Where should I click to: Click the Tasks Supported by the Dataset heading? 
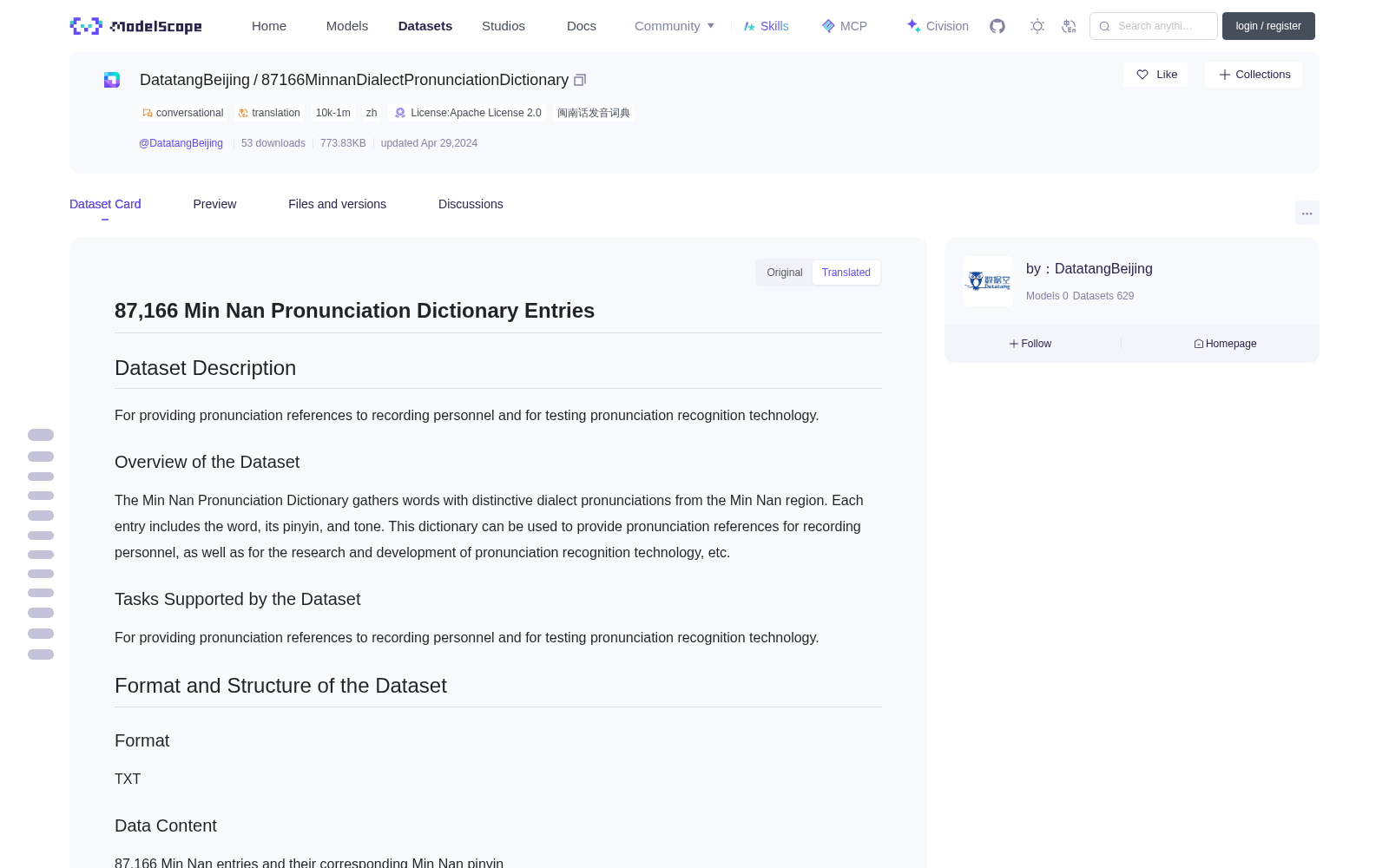237,599
